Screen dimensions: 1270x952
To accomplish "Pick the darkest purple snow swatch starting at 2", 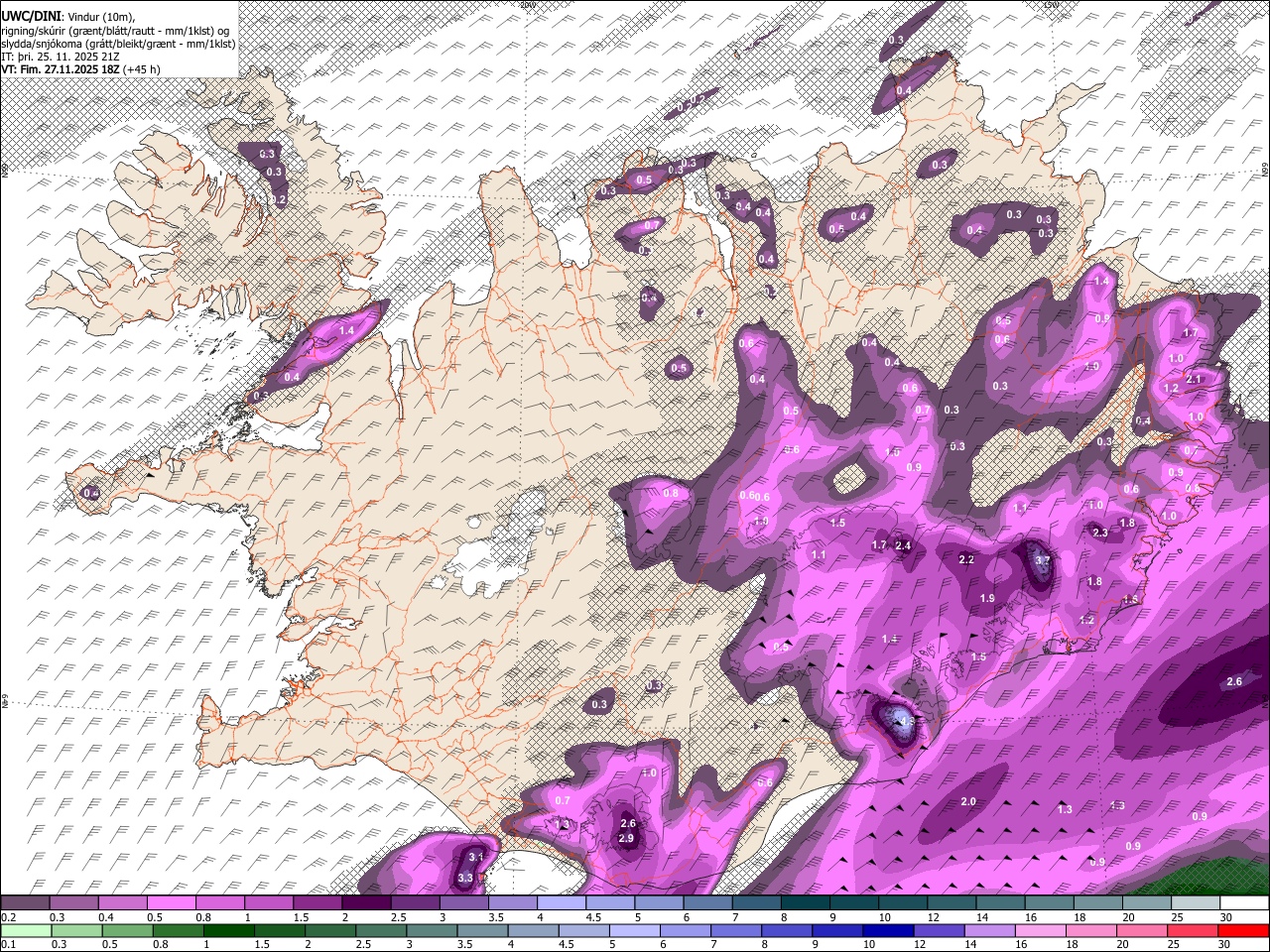I will 366,902.
